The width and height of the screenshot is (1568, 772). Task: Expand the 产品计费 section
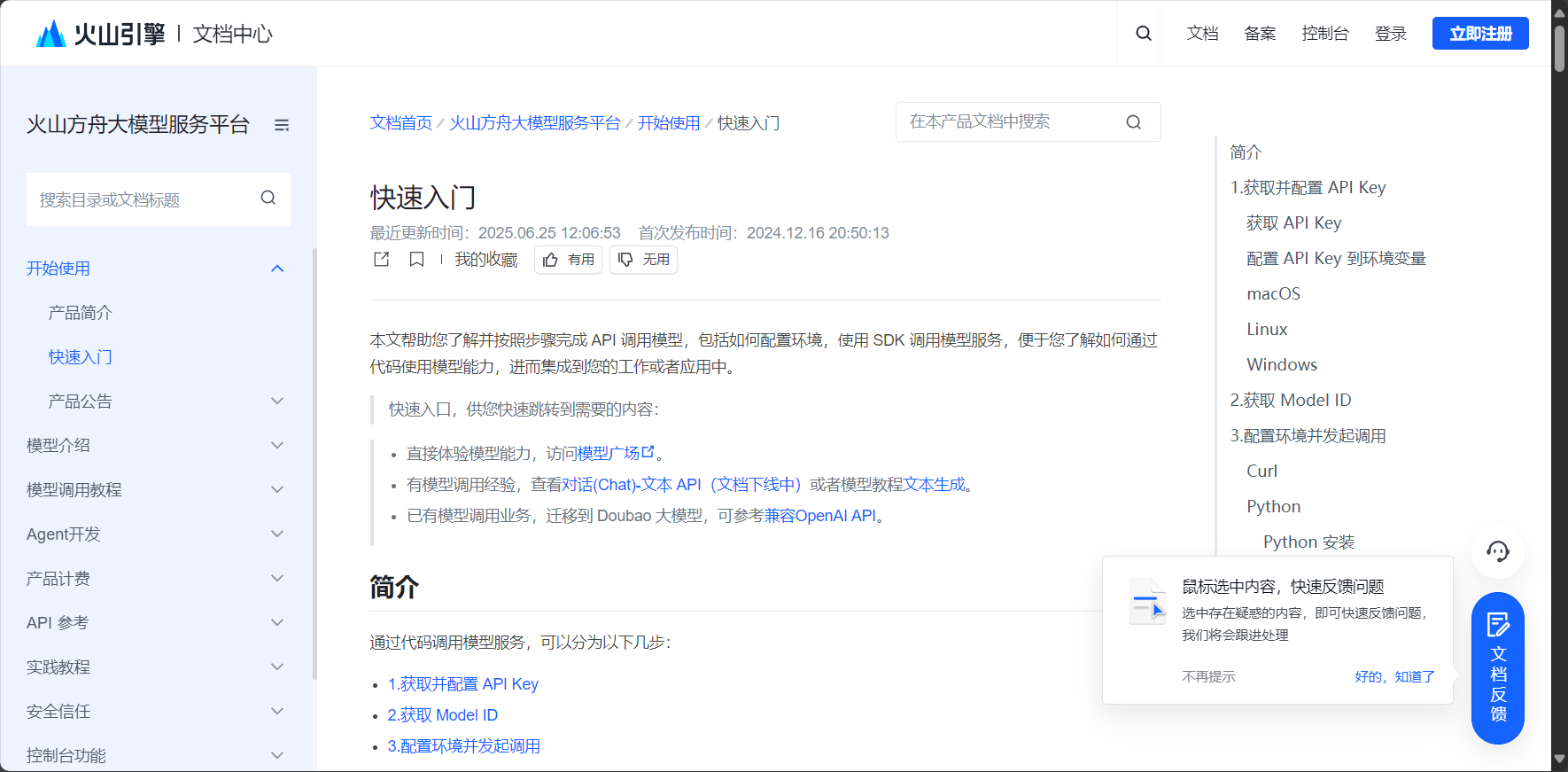[277, 579]
